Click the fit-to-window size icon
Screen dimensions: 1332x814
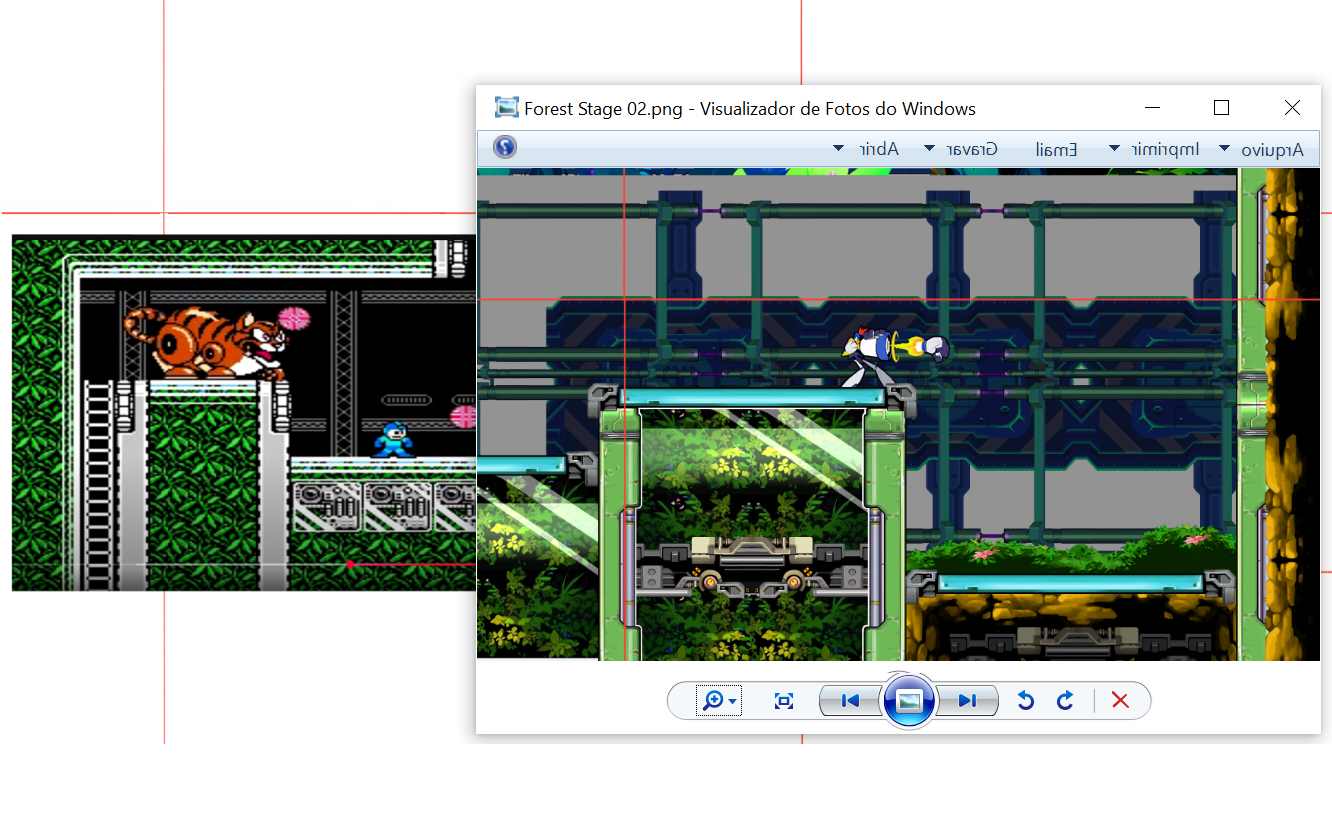(x=784, y=701)
